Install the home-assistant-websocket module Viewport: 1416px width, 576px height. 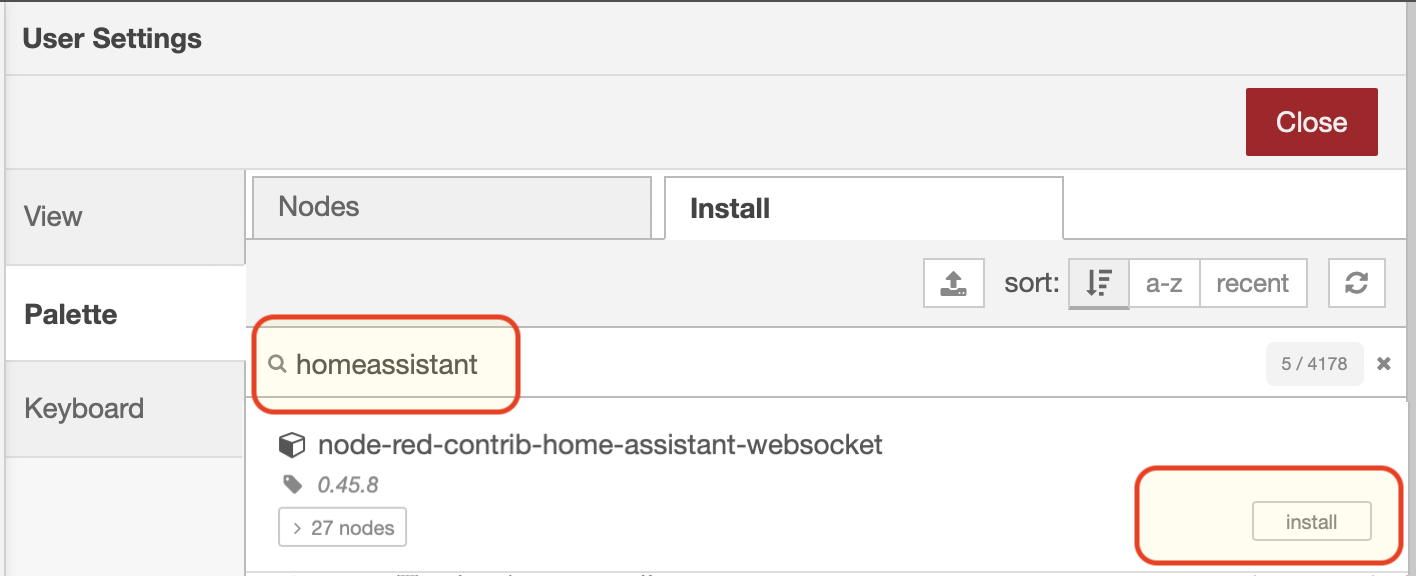(1311, 522)
